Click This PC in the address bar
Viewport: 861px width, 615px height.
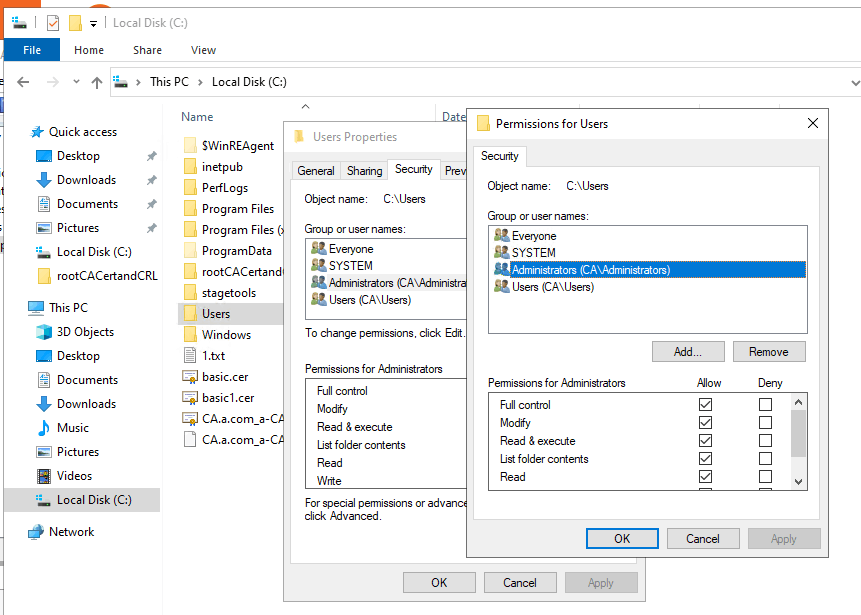[169, 82]
